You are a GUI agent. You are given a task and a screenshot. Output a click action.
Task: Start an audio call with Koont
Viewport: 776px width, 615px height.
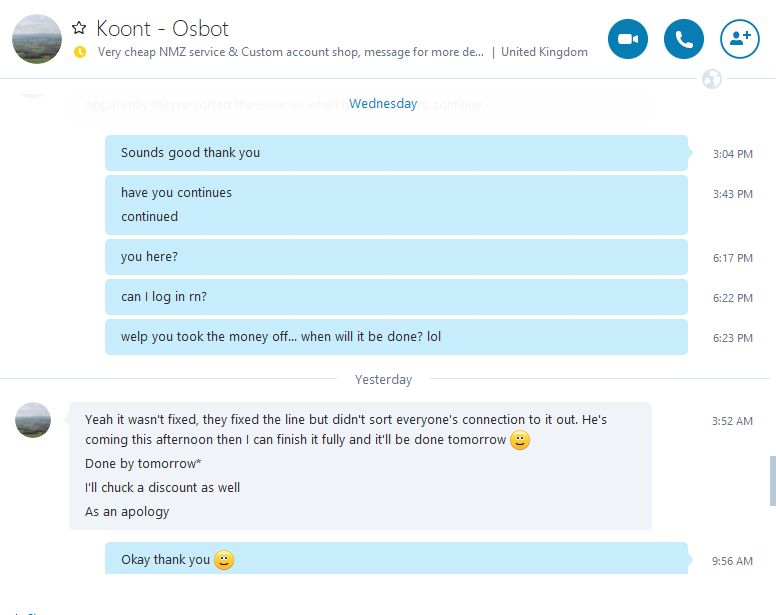[684, 39]
